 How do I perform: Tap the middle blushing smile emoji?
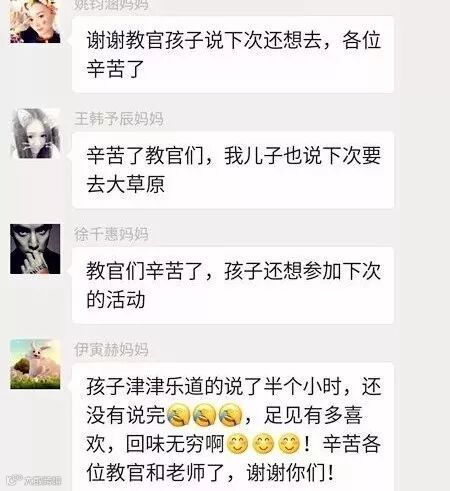(x=263, y=444)
